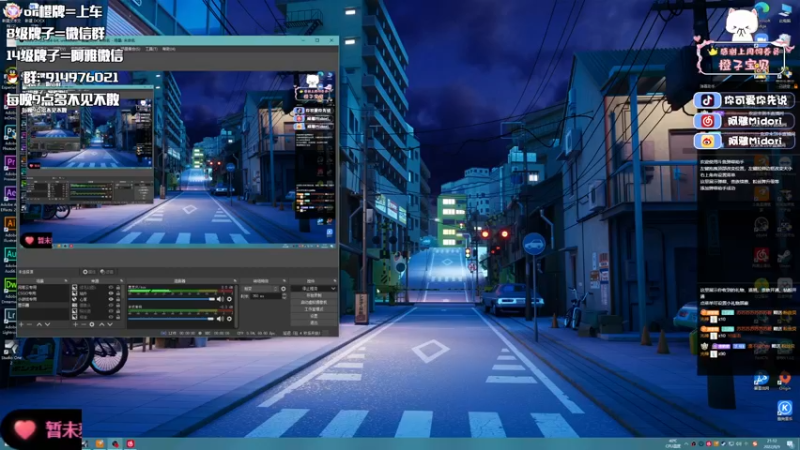Click the Audio Mixer vertical scrollbar
This screenshot has width=800, height=450.
[236, 306]
